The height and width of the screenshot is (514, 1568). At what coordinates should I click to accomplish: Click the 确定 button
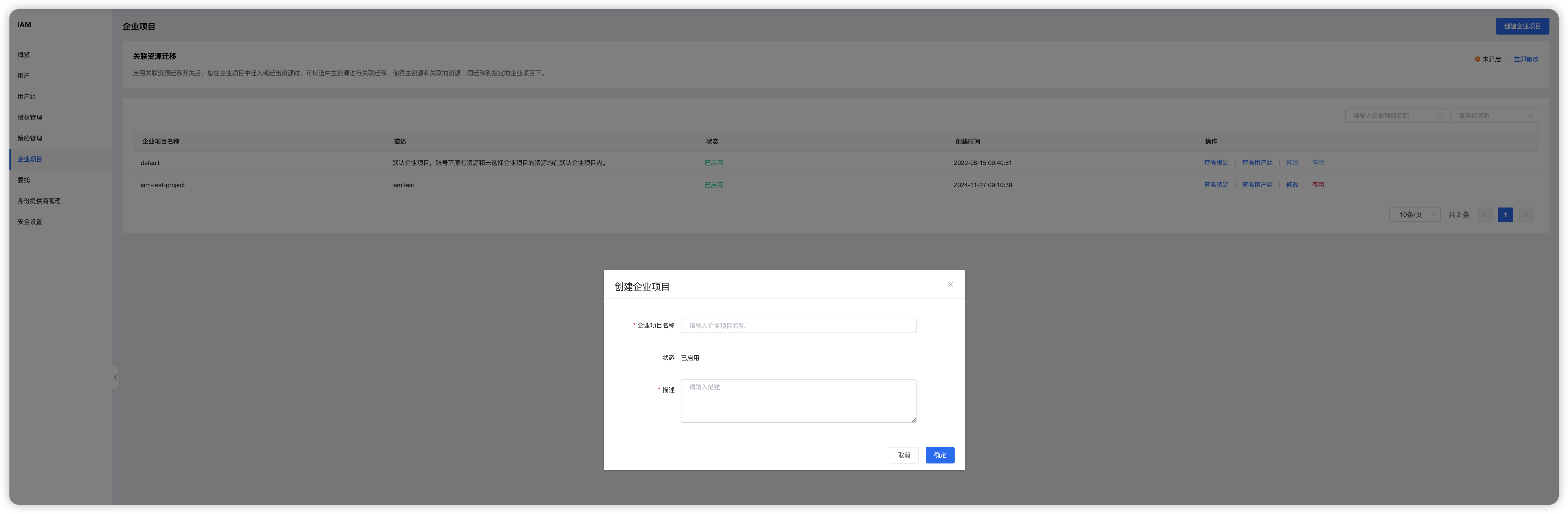[940, 455]
